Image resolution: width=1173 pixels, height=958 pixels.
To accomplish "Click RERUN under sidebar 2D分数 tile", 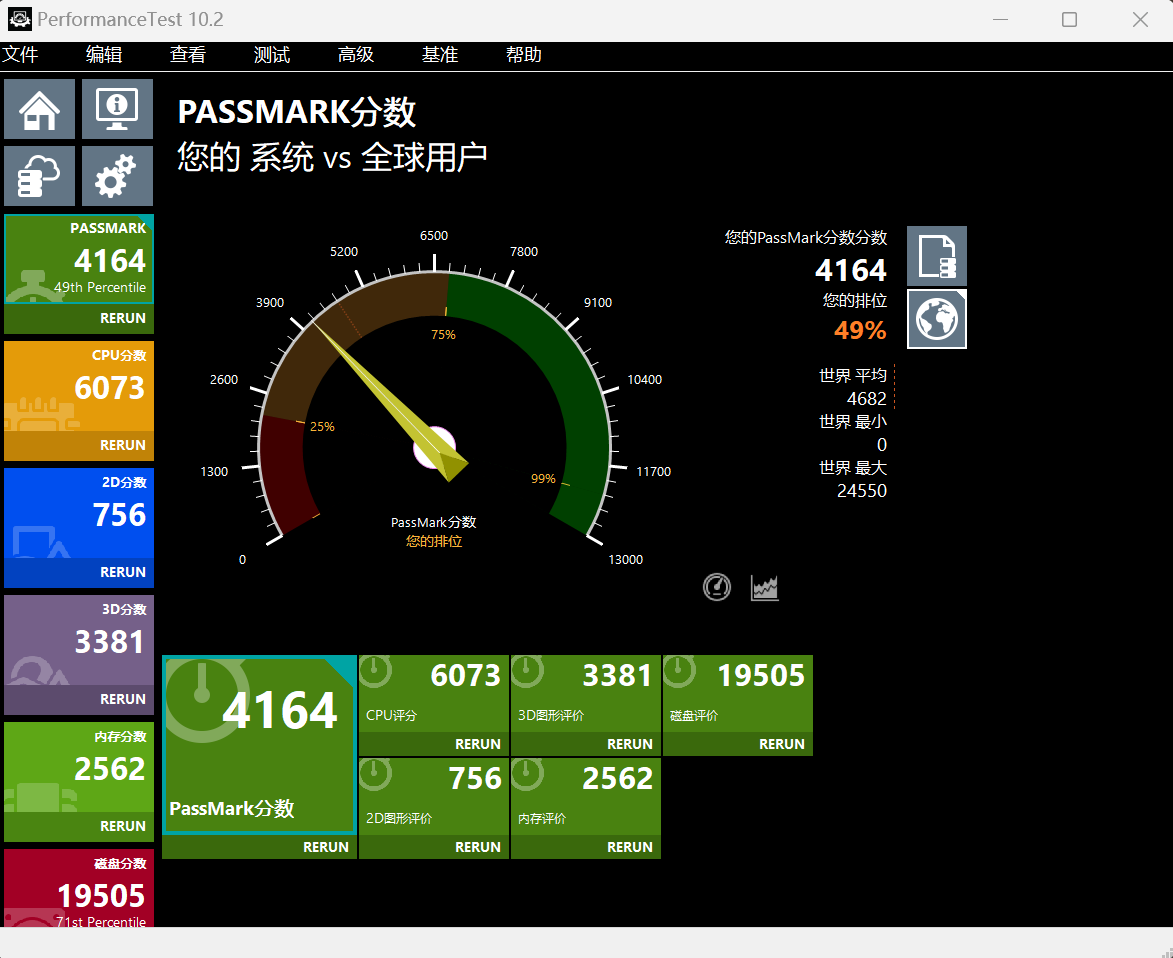I will click(122, 572).
